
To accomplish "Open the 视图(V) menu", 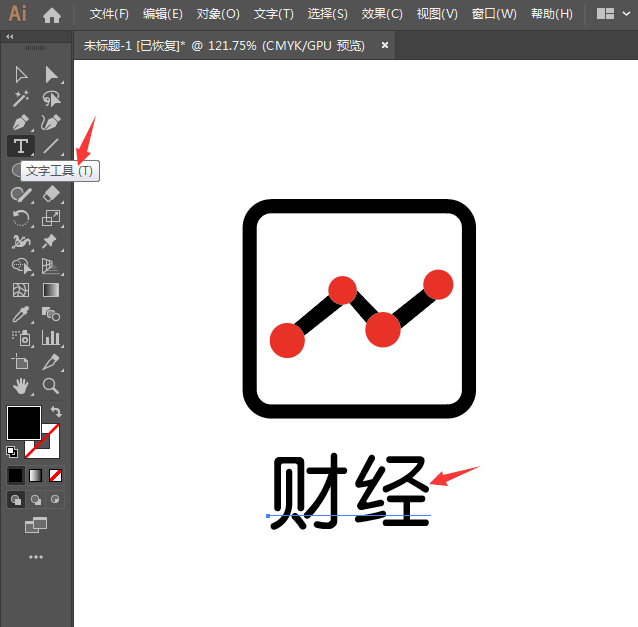I will click(437, 14).
